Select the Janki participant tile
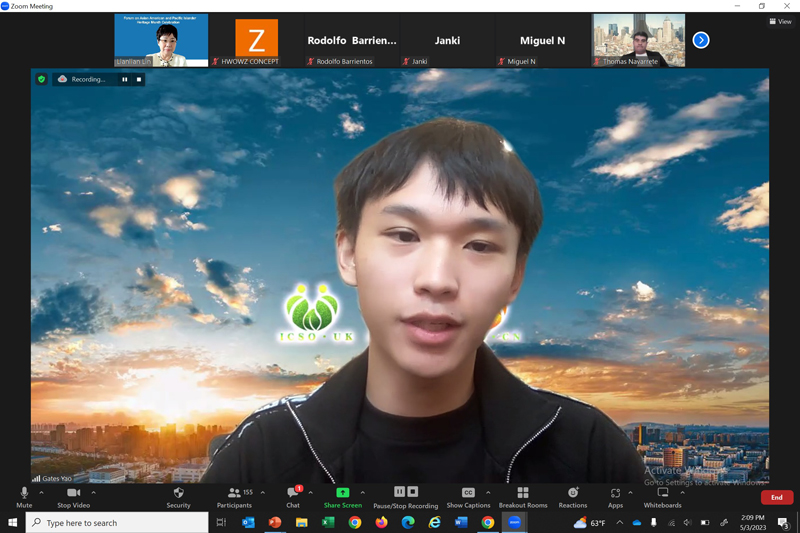 click(447, 40)
